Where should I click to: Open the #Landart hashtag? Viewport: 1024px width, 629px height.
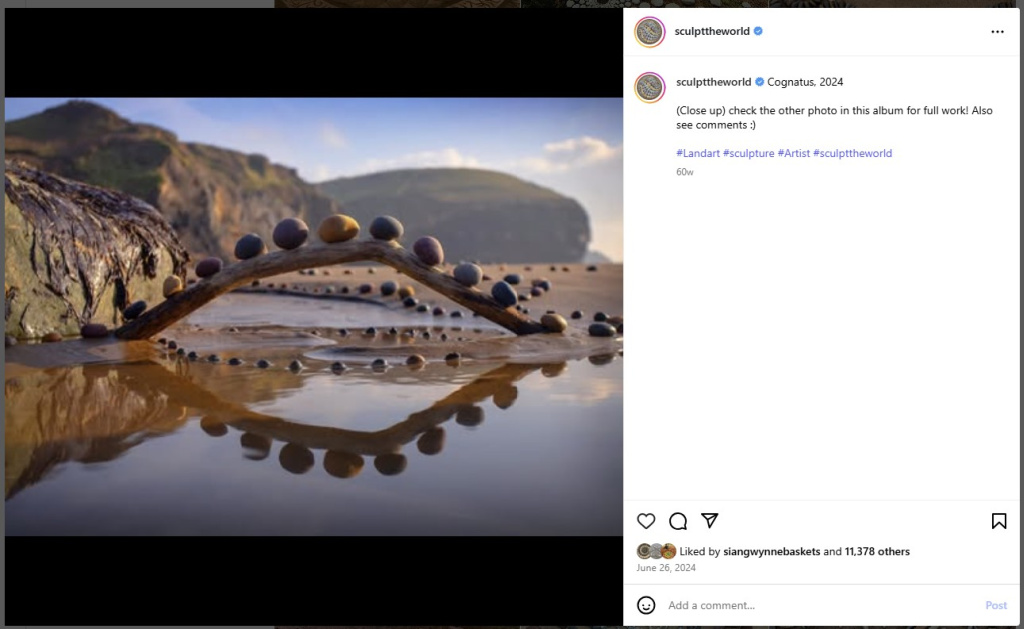697,153
